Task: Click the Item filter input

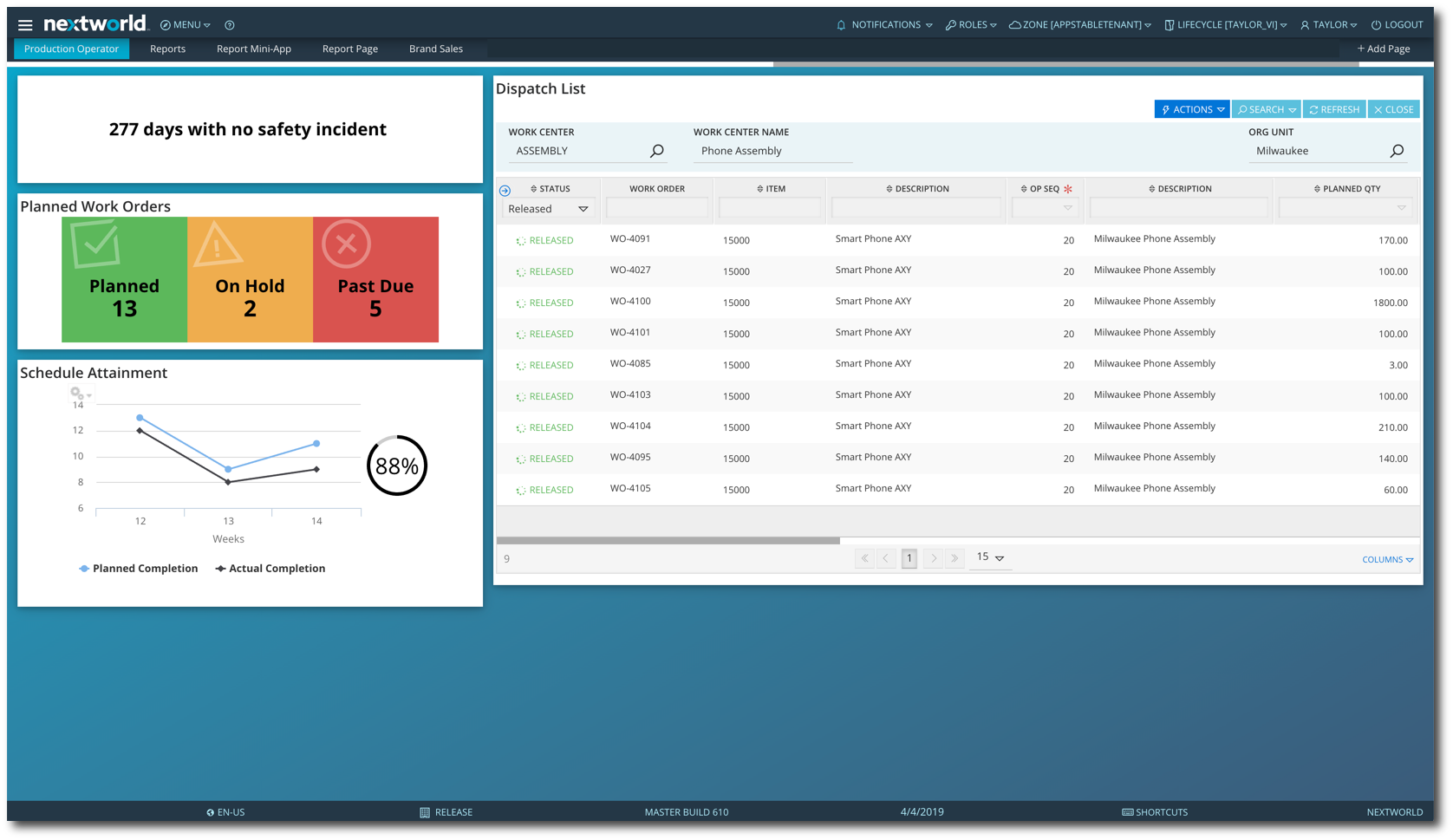Action: point(770,208)
